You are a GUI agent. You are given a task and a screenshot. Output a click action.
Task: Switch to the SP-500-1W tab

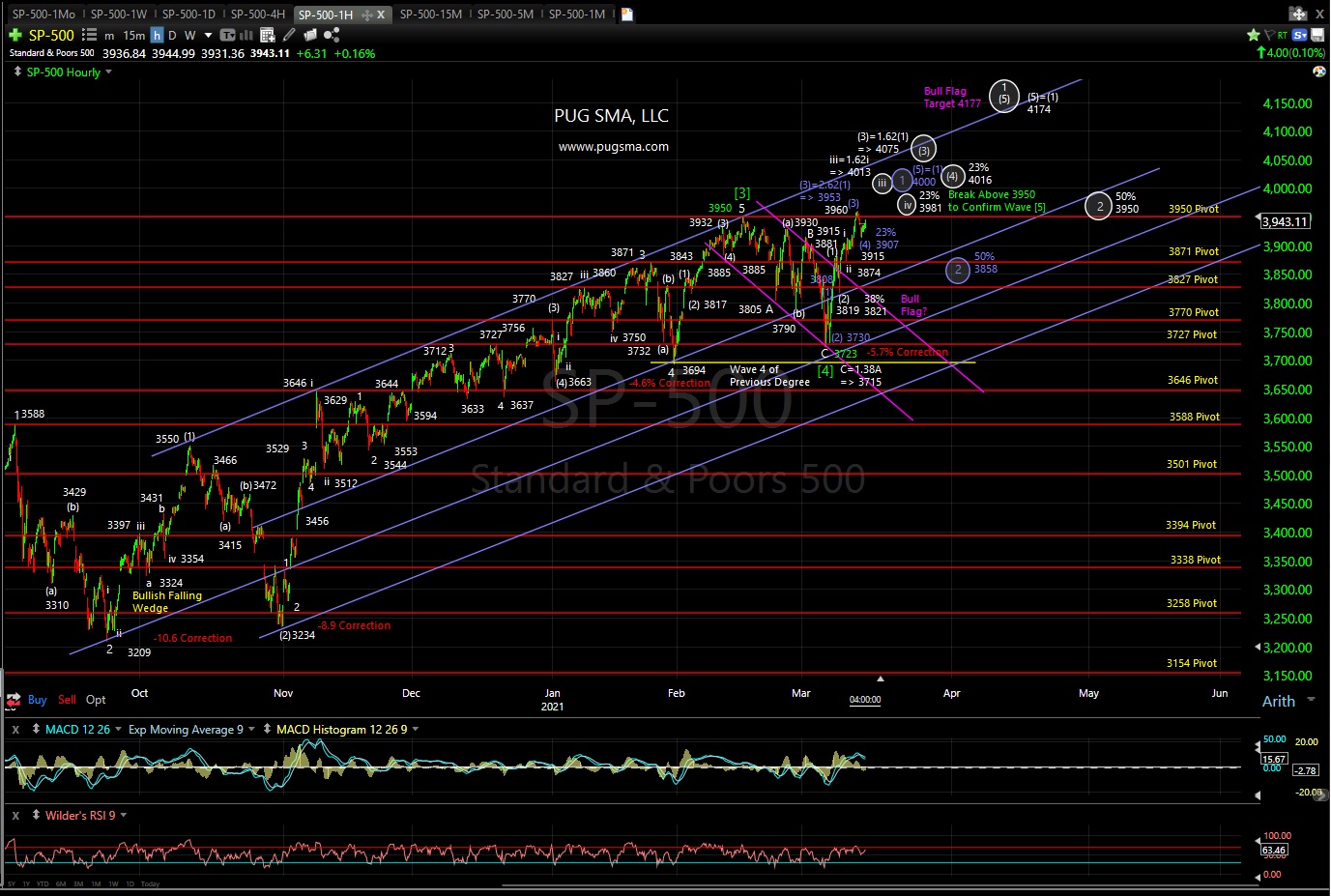[x=119, y=14]
